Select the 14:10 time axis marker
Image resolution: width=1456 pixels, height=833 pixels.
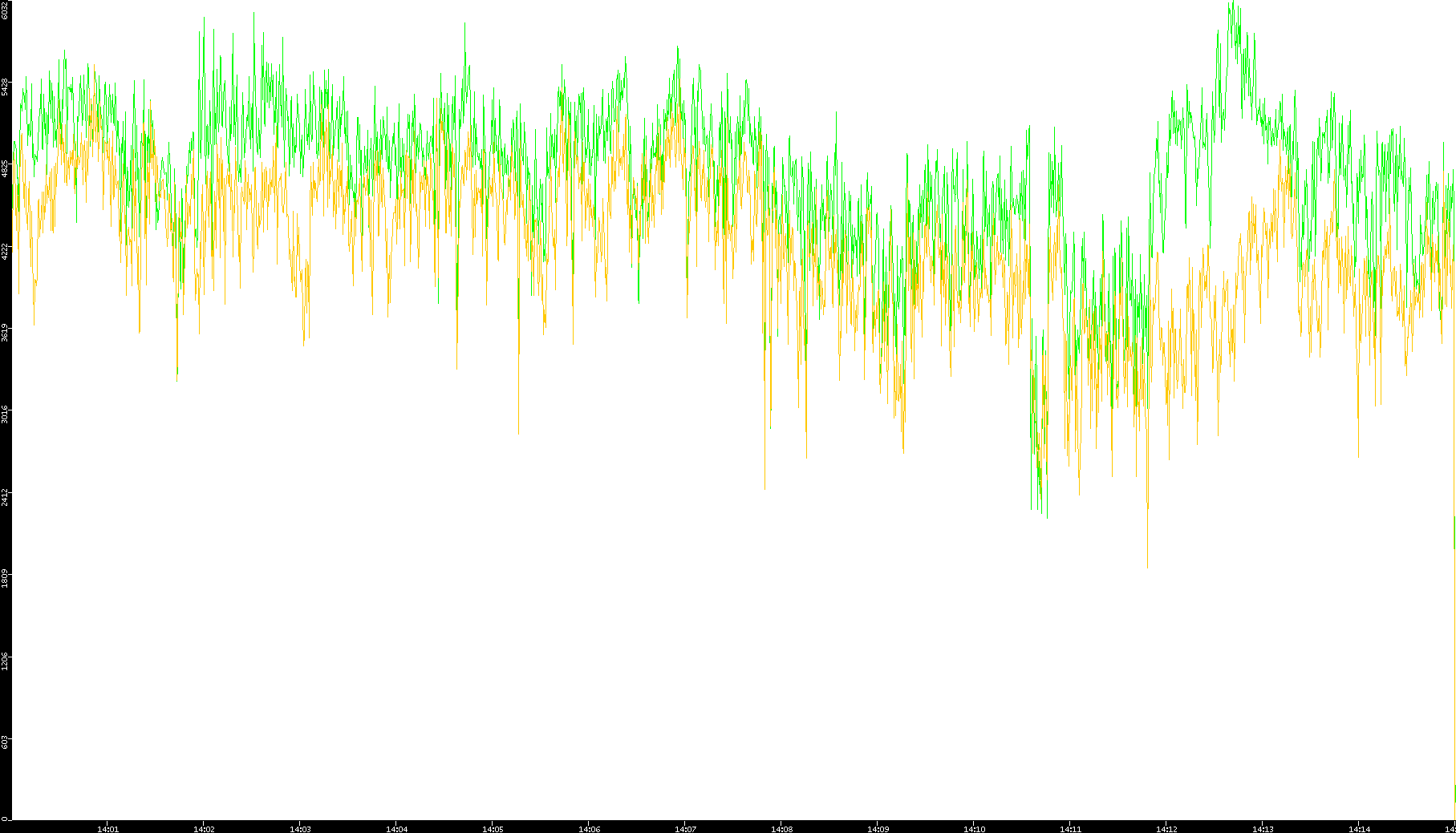(x=974, y=829)
